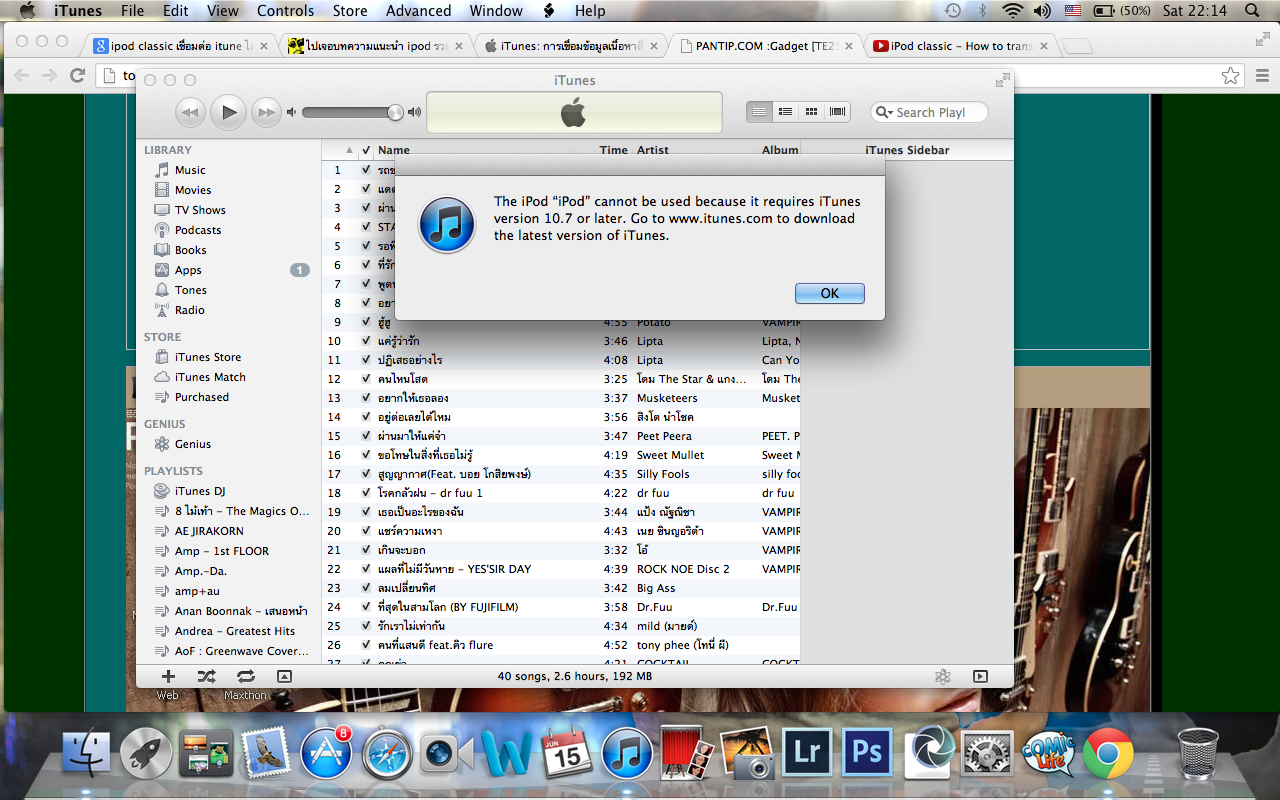Uncheck the Silly Fools song in row 17
Image resolution: width=1280 pixels, height=800 pixels.
tap(366, 474)
